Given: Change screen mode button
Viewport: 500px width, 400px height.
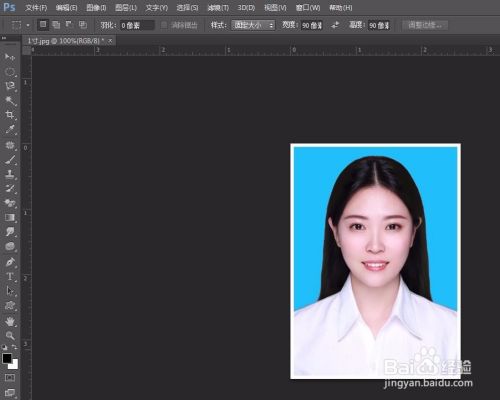Looking at the screenshot, I should [10, 393].
